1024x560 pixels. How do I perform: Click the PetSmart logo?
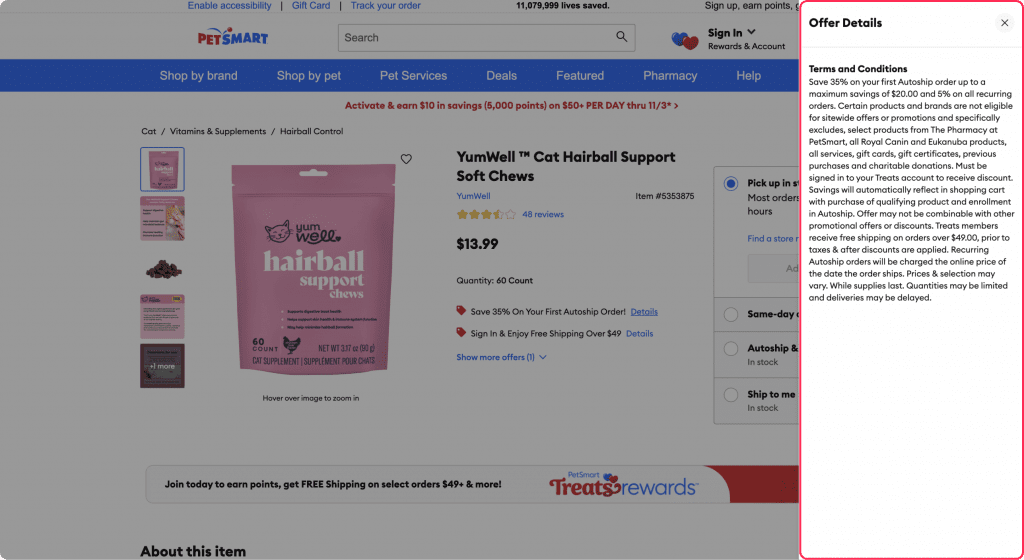pos(233,37)
